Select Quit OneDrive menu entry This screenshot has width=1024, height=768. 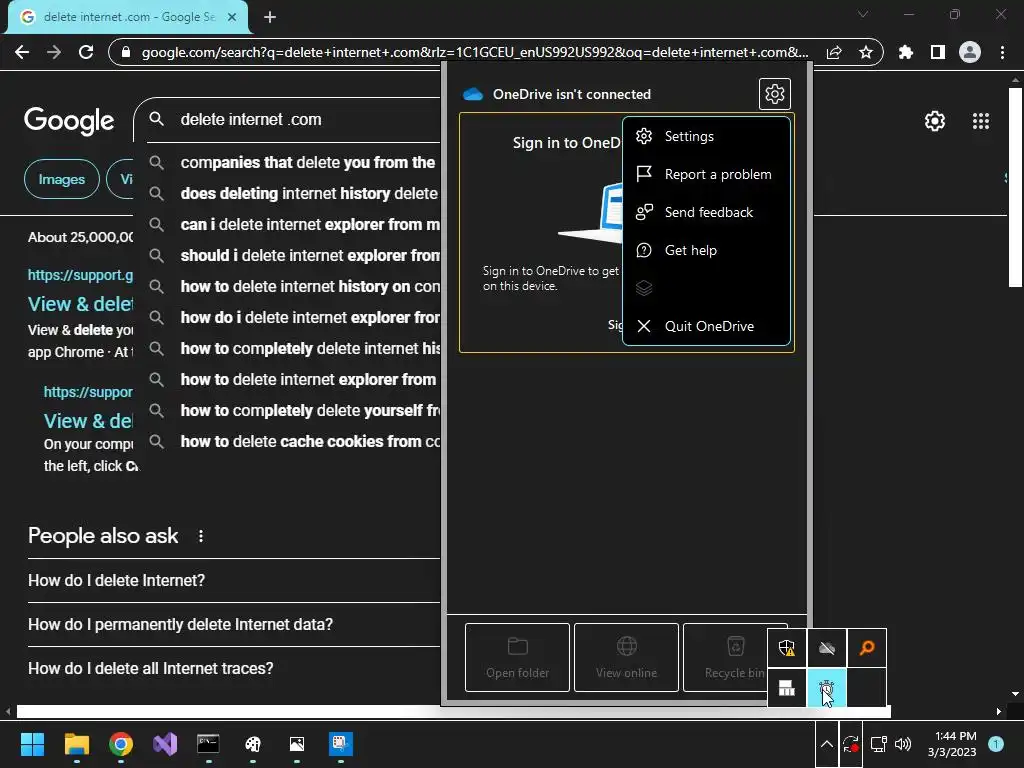click(x=706, y=326)
